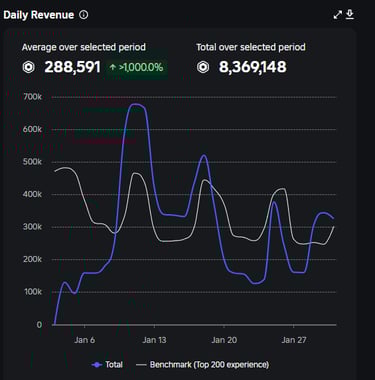Click the 0 y-axis label
The width and height of the screenshot is (375, 380).
pos(39,325)
